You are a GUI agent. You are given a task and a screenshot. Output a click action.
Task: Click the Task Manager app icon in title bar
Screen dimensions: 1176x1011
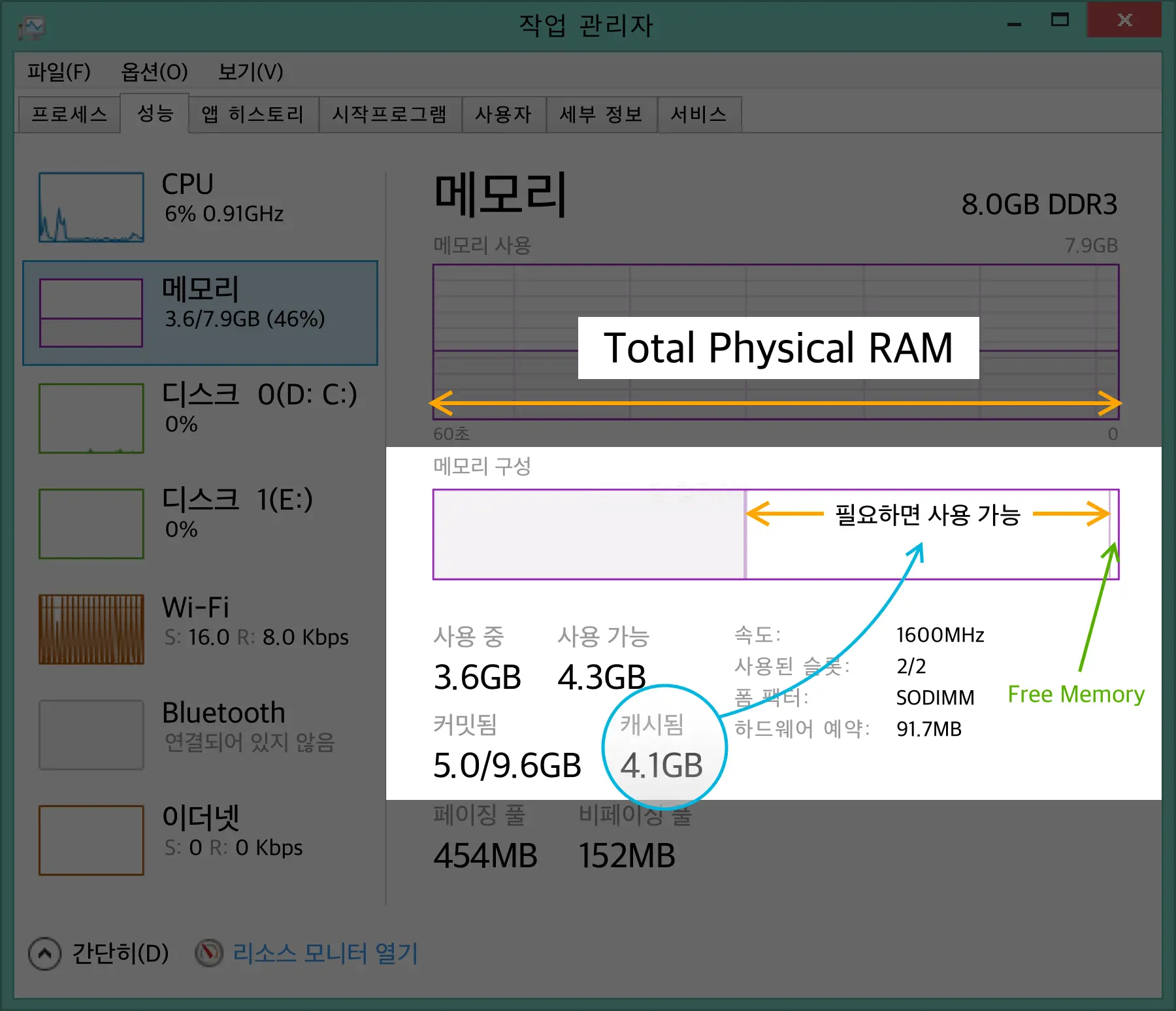pyautogui.click(x=31, y=28)
